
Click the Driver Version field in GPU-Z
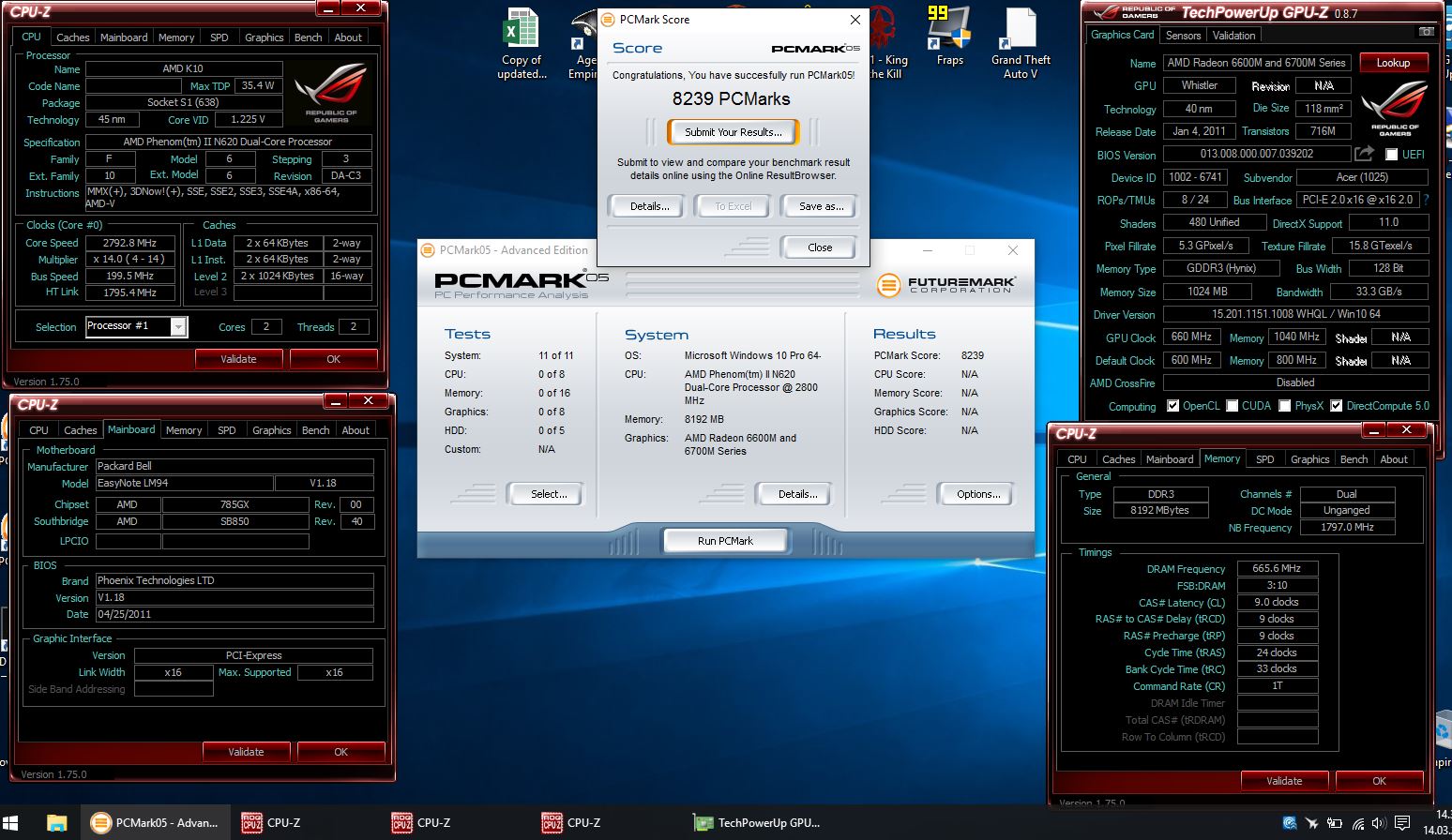[x=1295, y=314]
